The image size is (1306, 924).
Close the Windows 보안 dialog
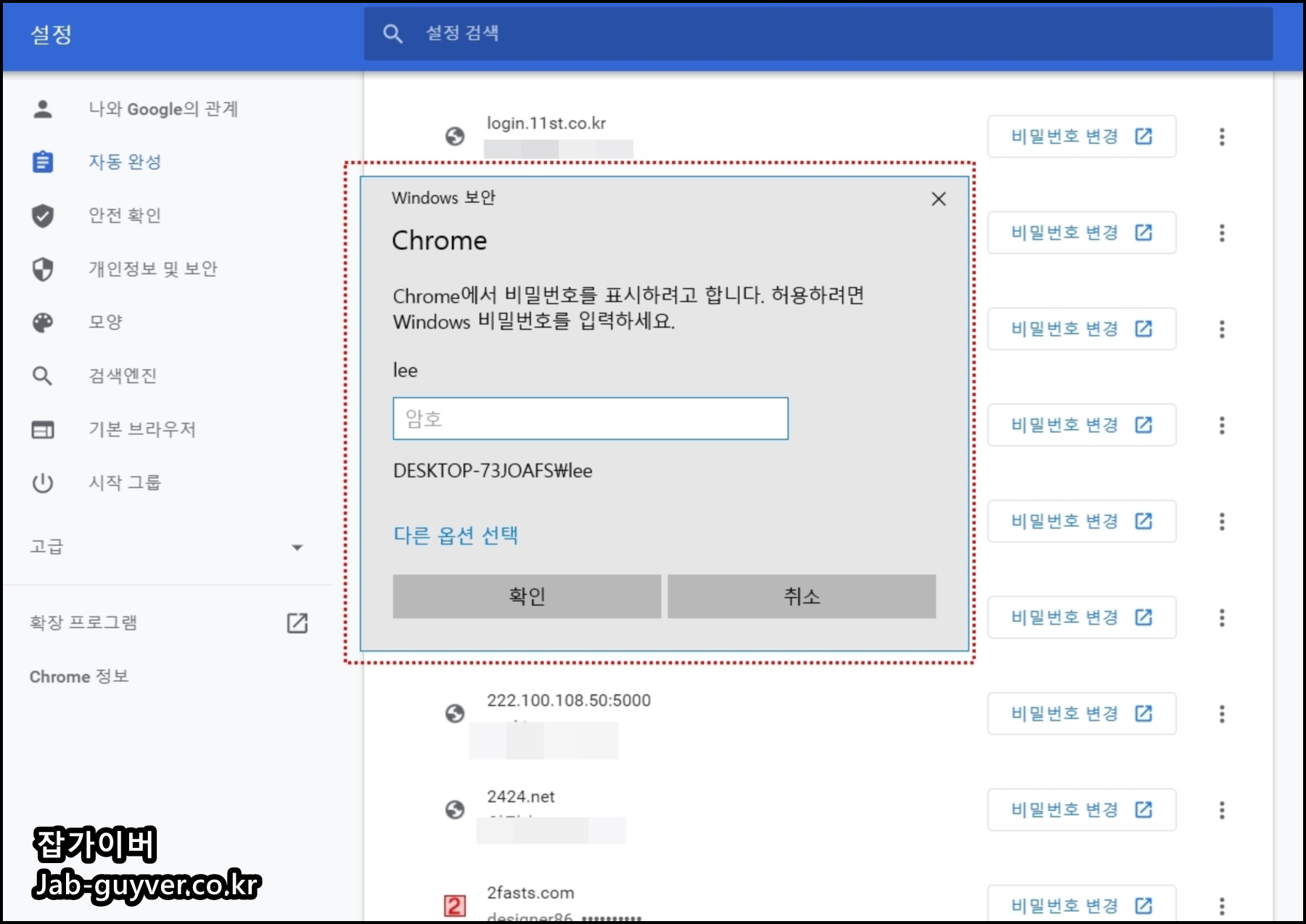tap(938, 199)
